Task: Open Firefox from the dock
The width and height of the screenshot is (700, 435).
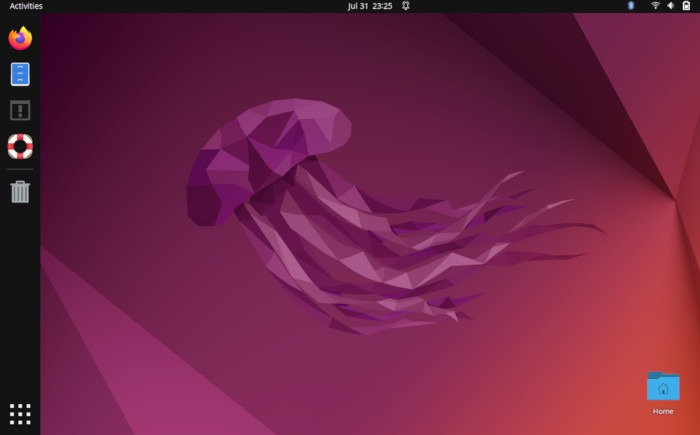Action: point(20,38)
